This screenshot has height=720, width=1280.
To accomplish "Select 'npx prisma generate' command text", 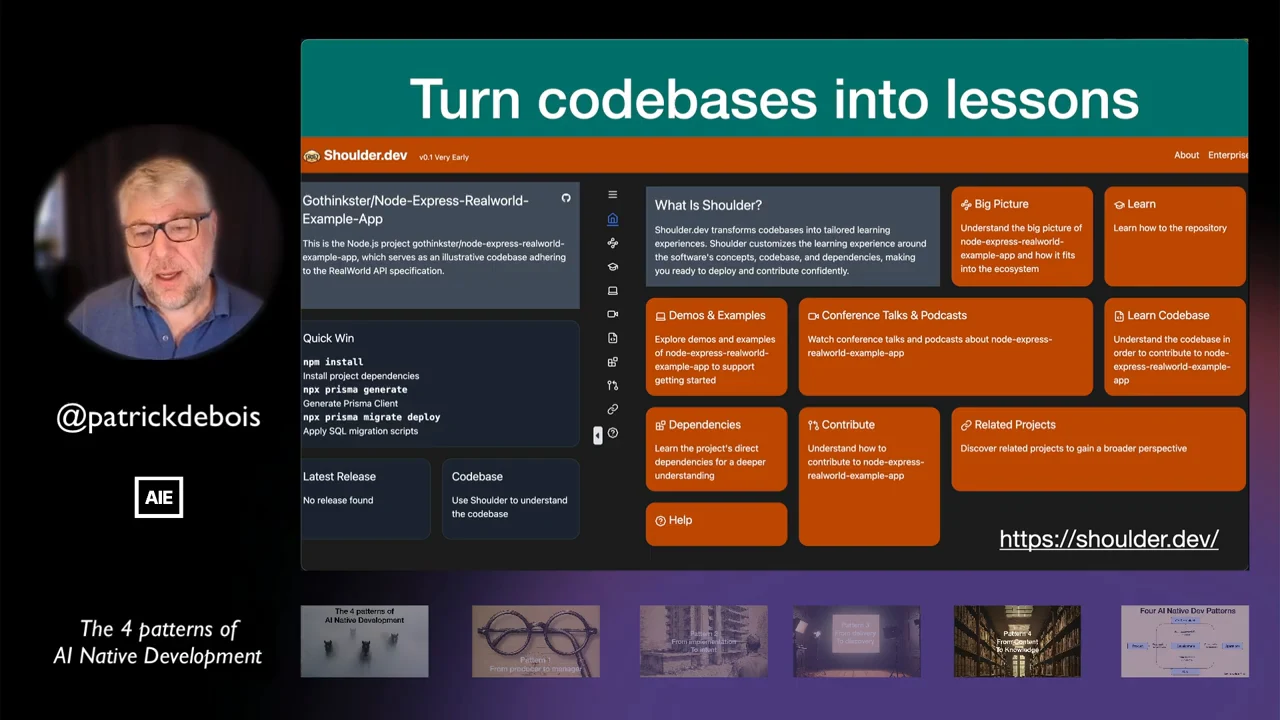I will tap(355, 389).
